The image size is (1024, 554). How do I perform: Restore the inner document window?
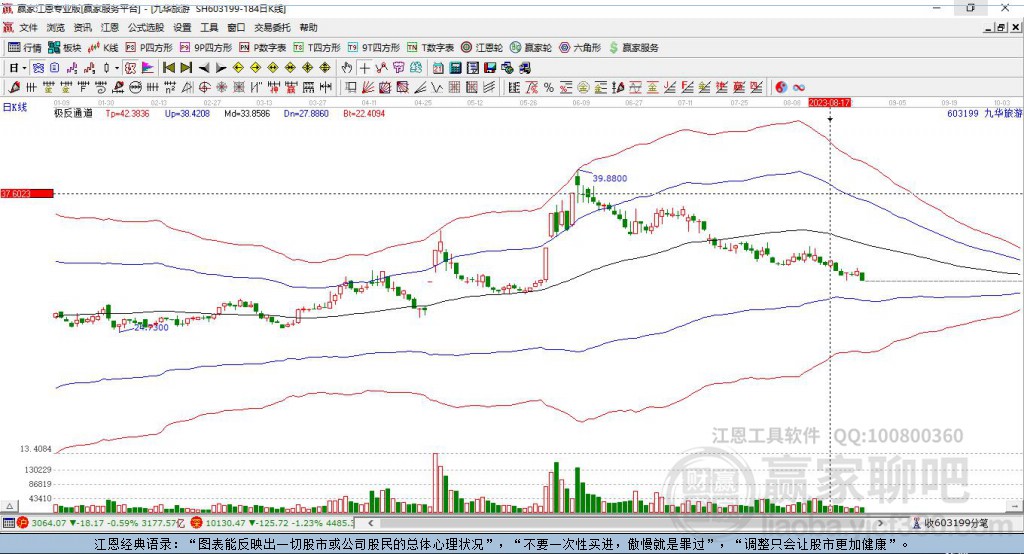point(1002,27)
